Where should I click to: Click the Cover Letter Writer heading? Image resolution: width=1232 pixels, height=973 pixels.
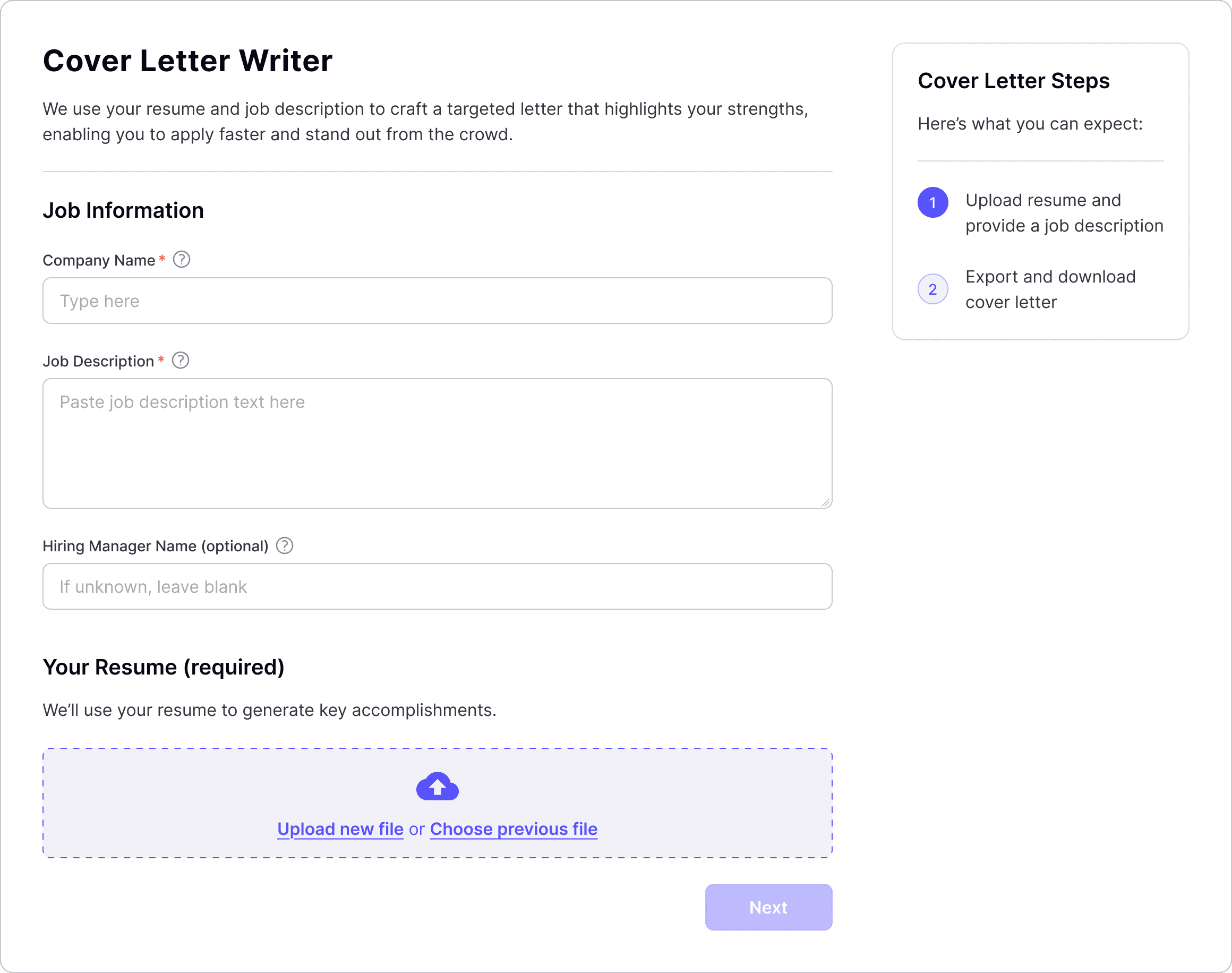188,61
